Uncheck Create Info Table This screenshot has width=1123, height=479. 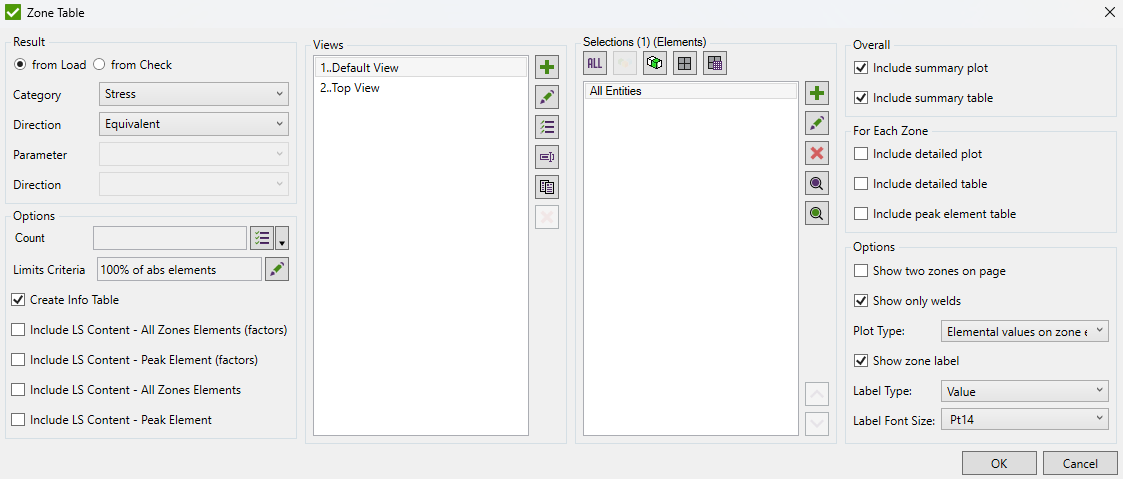coord(18,300)
